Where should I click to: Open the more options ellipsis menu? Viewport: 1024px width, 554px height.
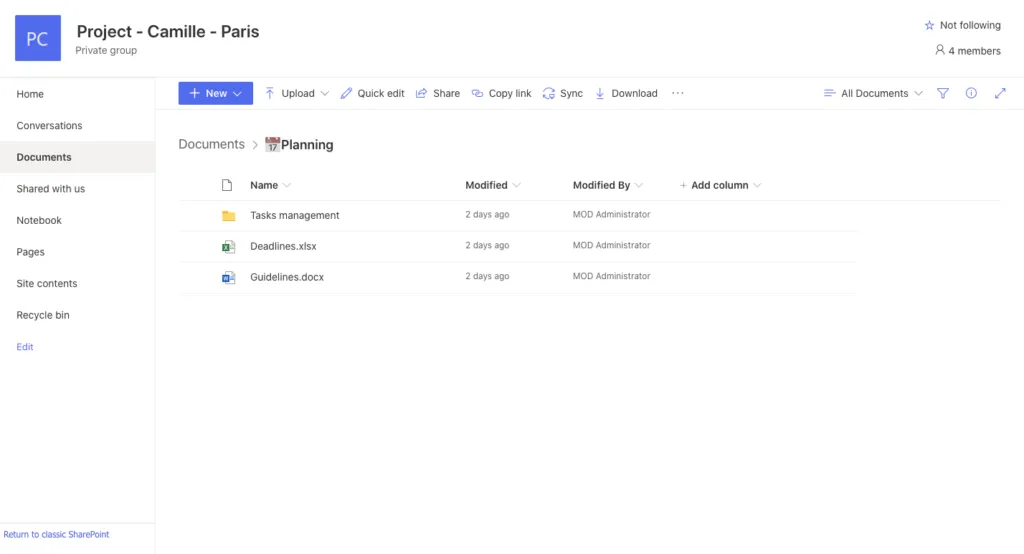click(x=678, y=93)
